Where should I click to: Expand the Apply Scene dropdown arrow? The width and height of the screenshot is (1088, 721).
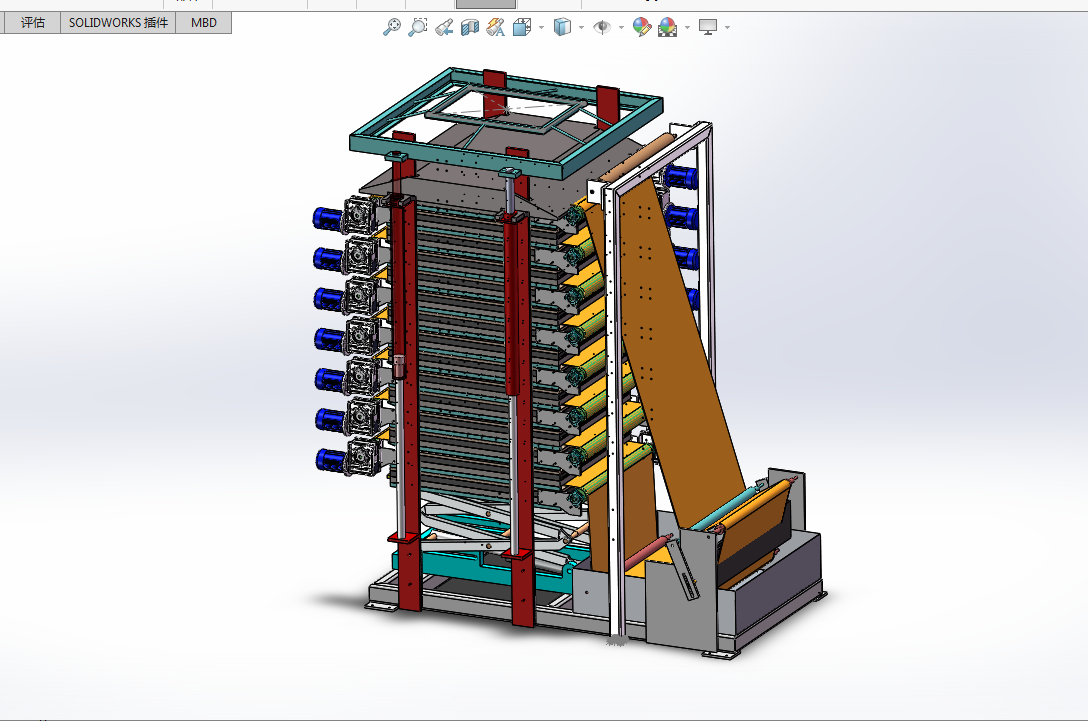click(687, 28)
